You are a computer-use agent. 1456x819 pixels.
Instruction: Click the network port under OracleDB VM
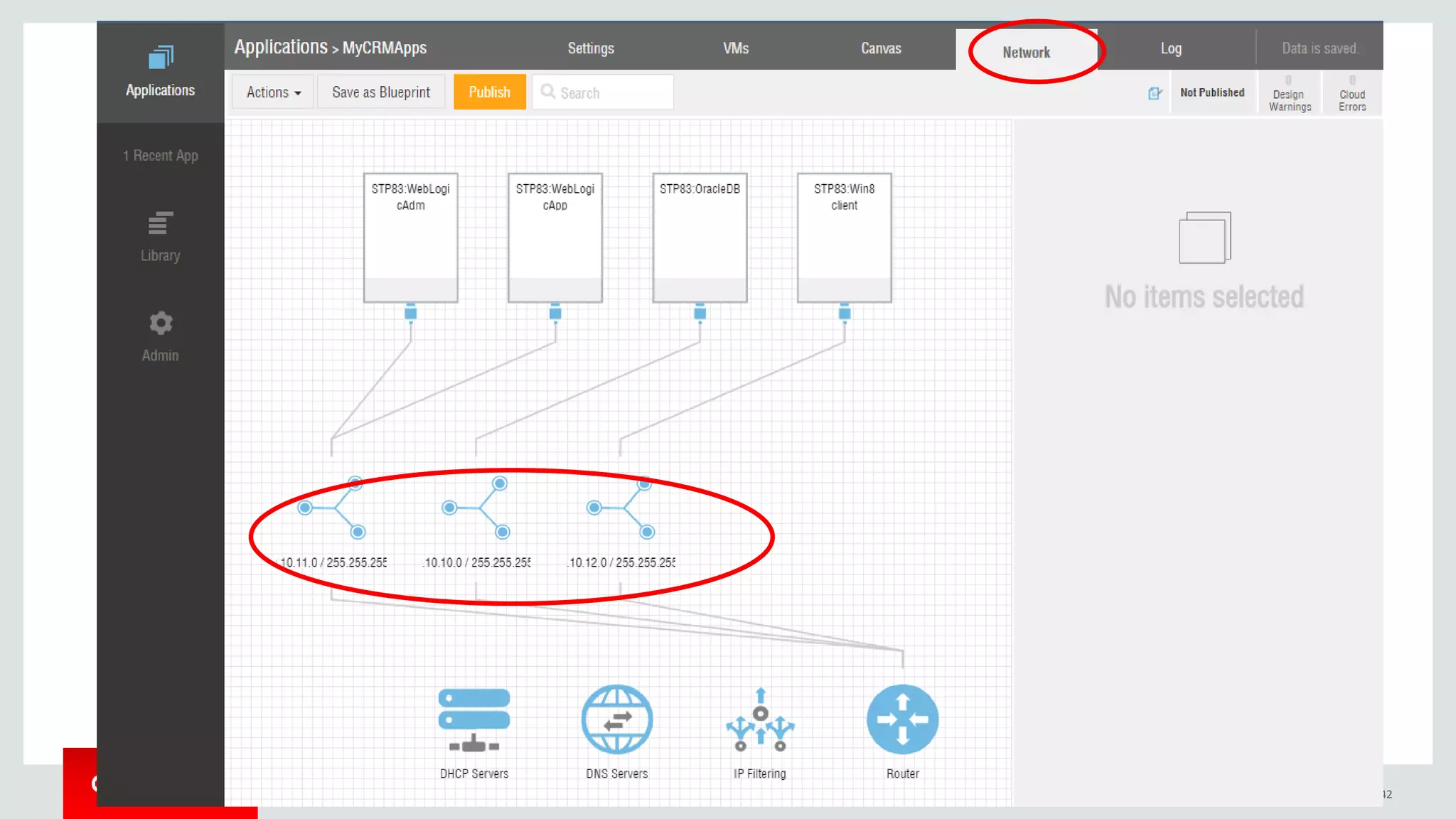(700, 313)
